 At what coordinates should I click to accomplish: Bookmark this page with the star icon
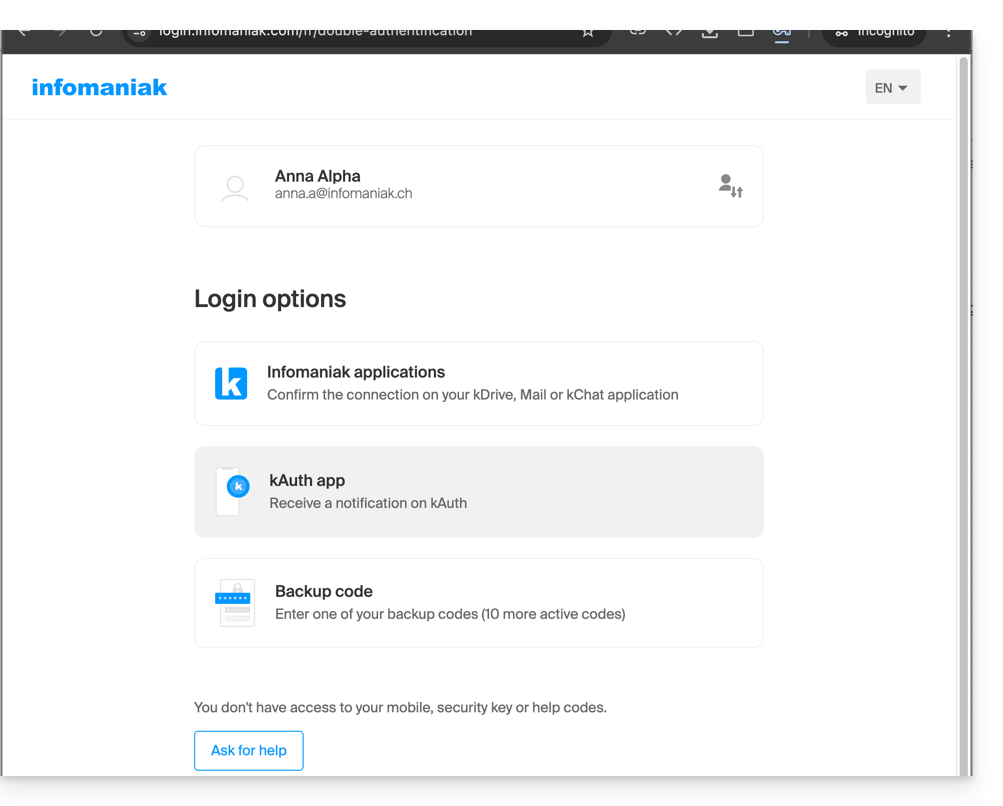(x=588, y=32)
